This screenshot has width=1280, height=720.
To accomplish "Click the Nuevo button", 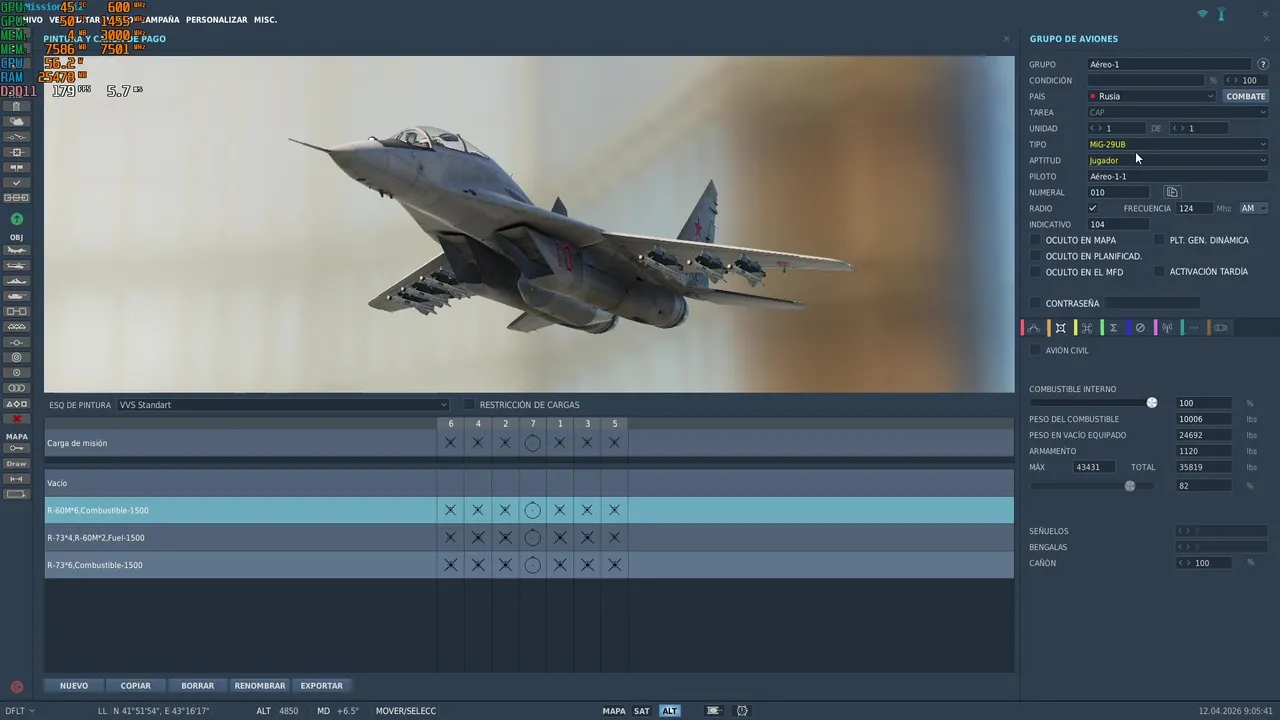I will 74,686.
